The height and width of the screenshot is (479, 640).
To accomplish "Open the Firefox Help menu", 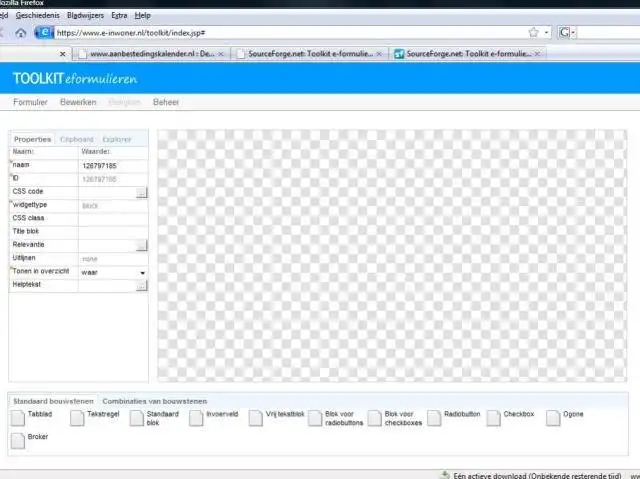I will pyautogui.click(x=142, y=16).
